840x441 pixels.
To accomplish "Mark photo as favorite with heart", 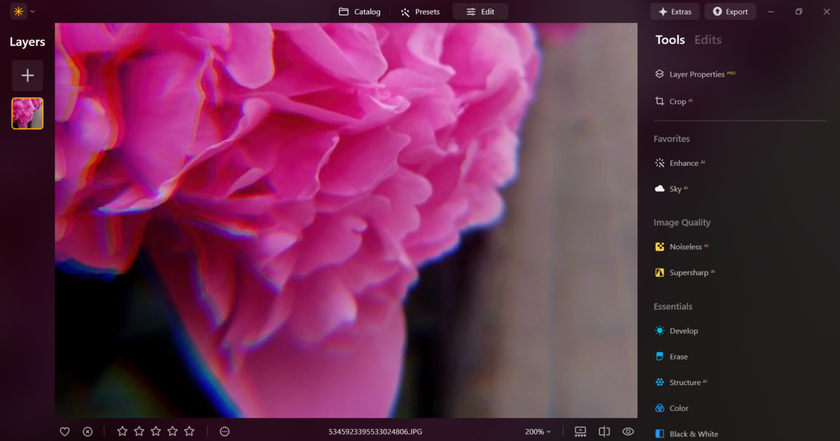I will point(65,432).
